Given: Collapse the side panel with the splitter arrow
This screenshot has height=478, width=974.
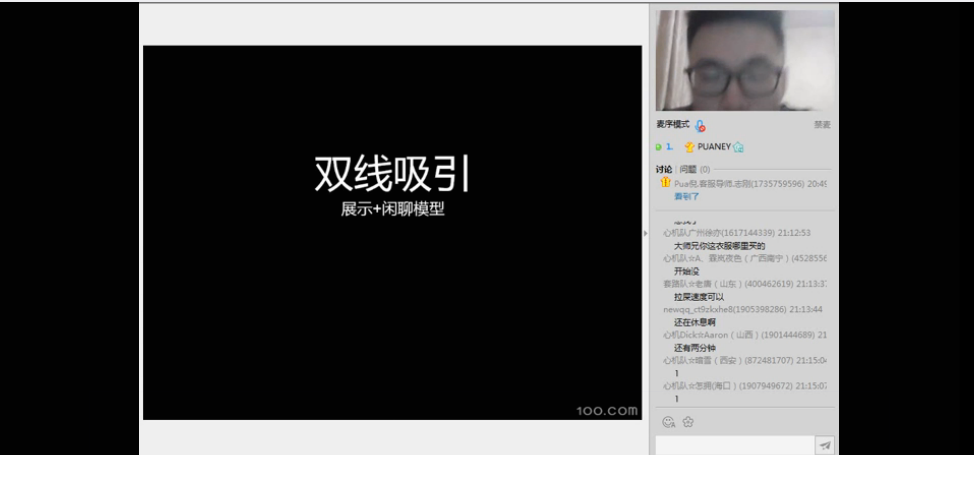Looking at the screenshot, I should 645,233.
